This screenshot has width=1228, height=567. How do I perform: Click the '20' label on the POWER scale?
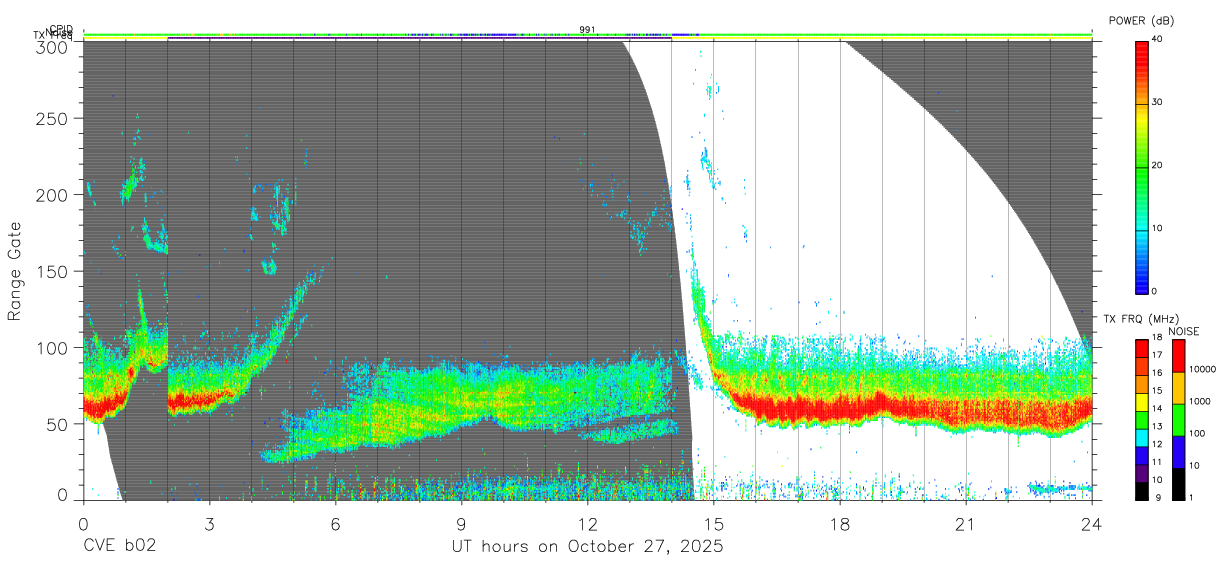coord(1157,165)
